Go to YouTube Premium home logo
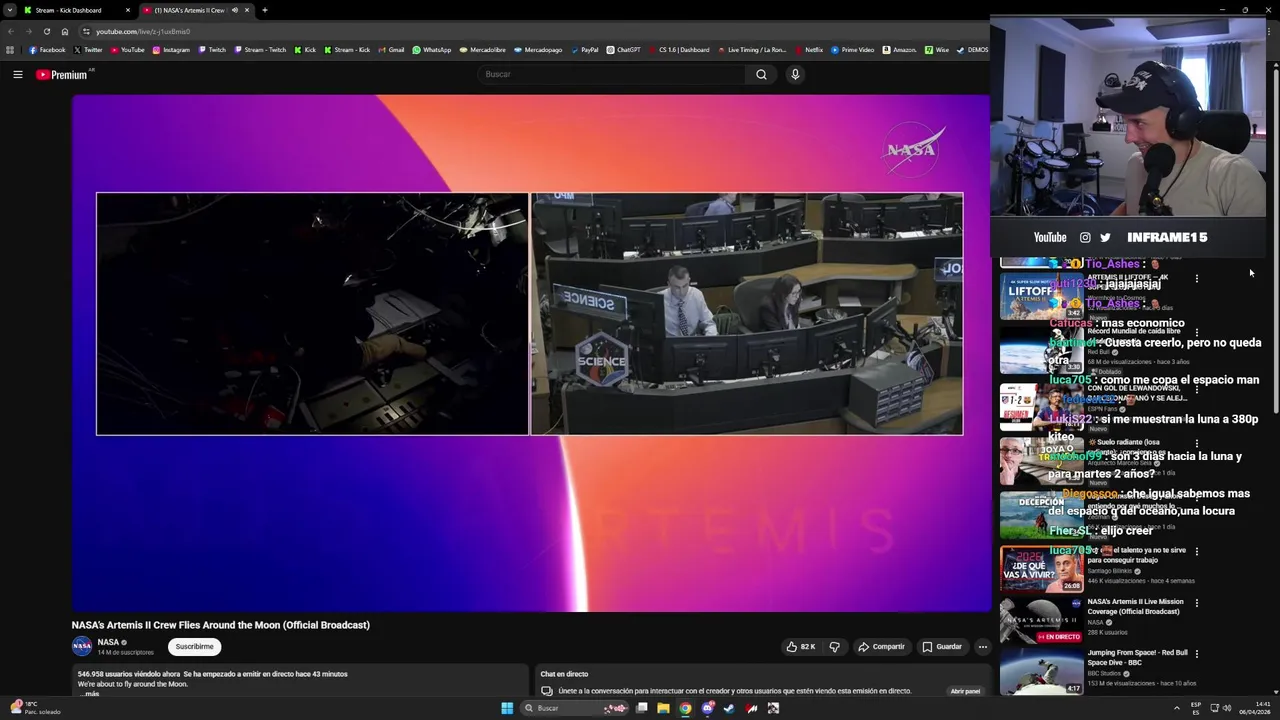This screenshot has height=720, width=1280. (x=64, y=75)
